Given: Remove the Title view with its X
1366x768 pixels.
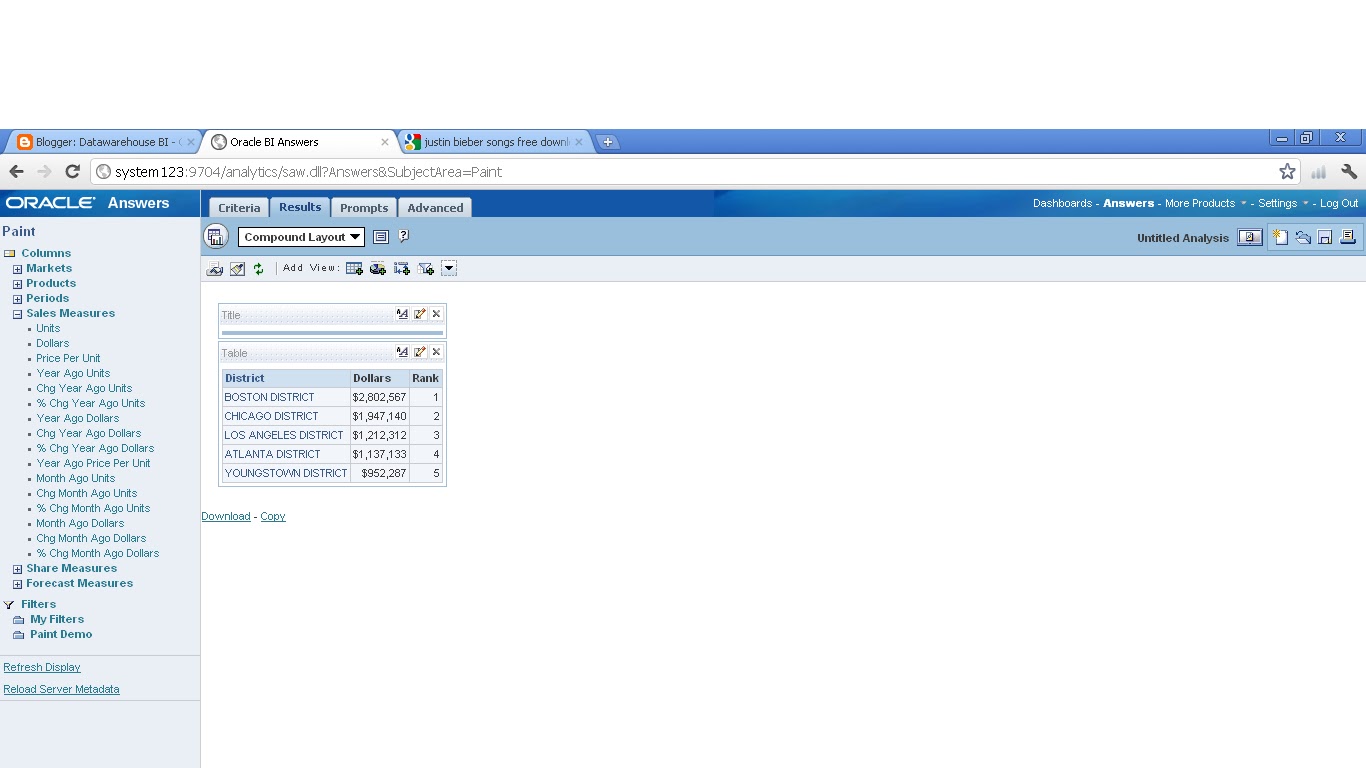Looking at the screenshot, I should (436, 314).
